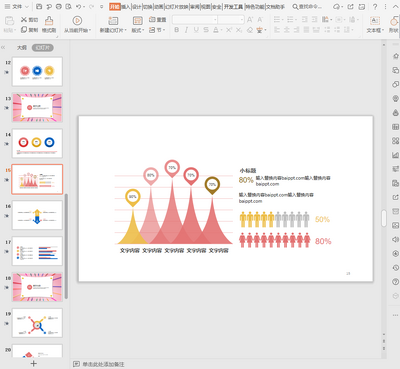The width and height of the screenshot is (400, 369).
Task: Click the home icon in right sidebar
Action: click(x=395, y=56)
